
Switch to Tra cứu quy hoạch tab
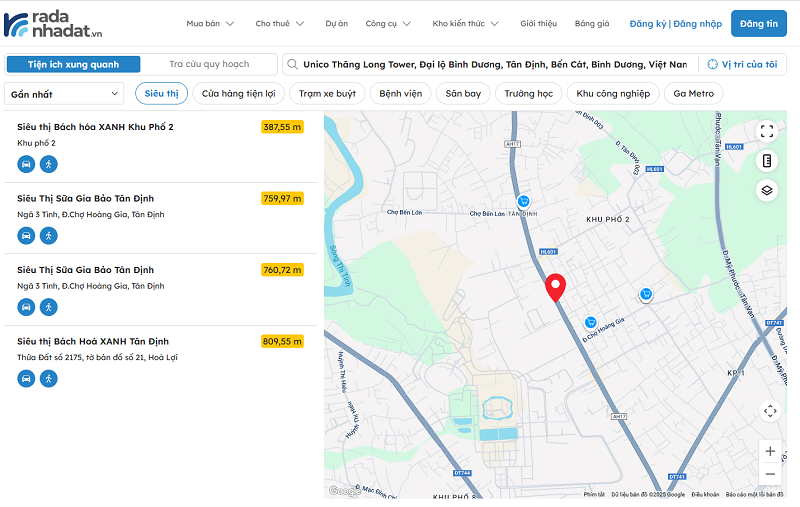point(208,64)
